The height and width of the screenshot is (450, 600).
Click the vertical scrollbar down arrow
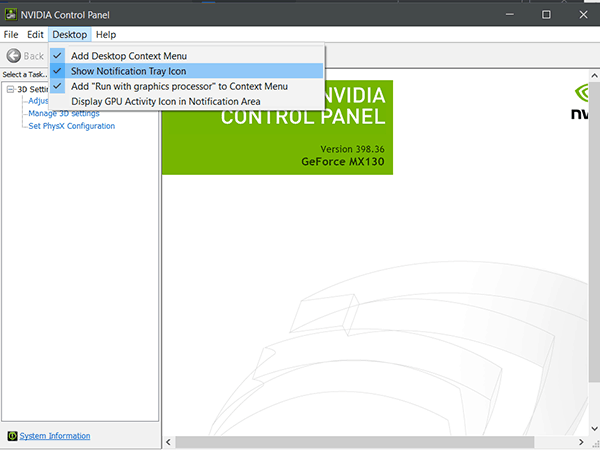594,429
